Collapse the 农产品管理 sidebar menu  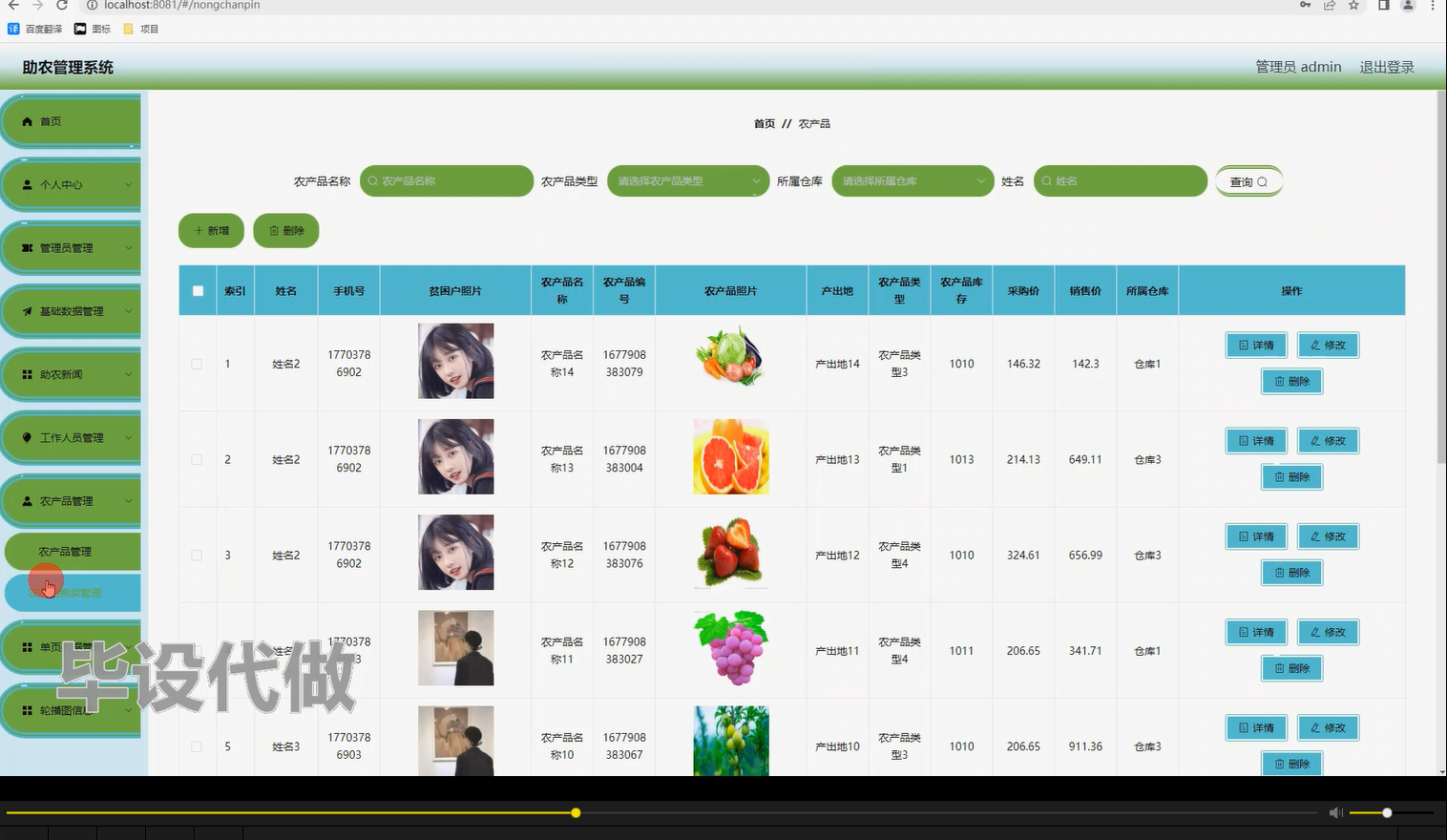pos(72,501)
